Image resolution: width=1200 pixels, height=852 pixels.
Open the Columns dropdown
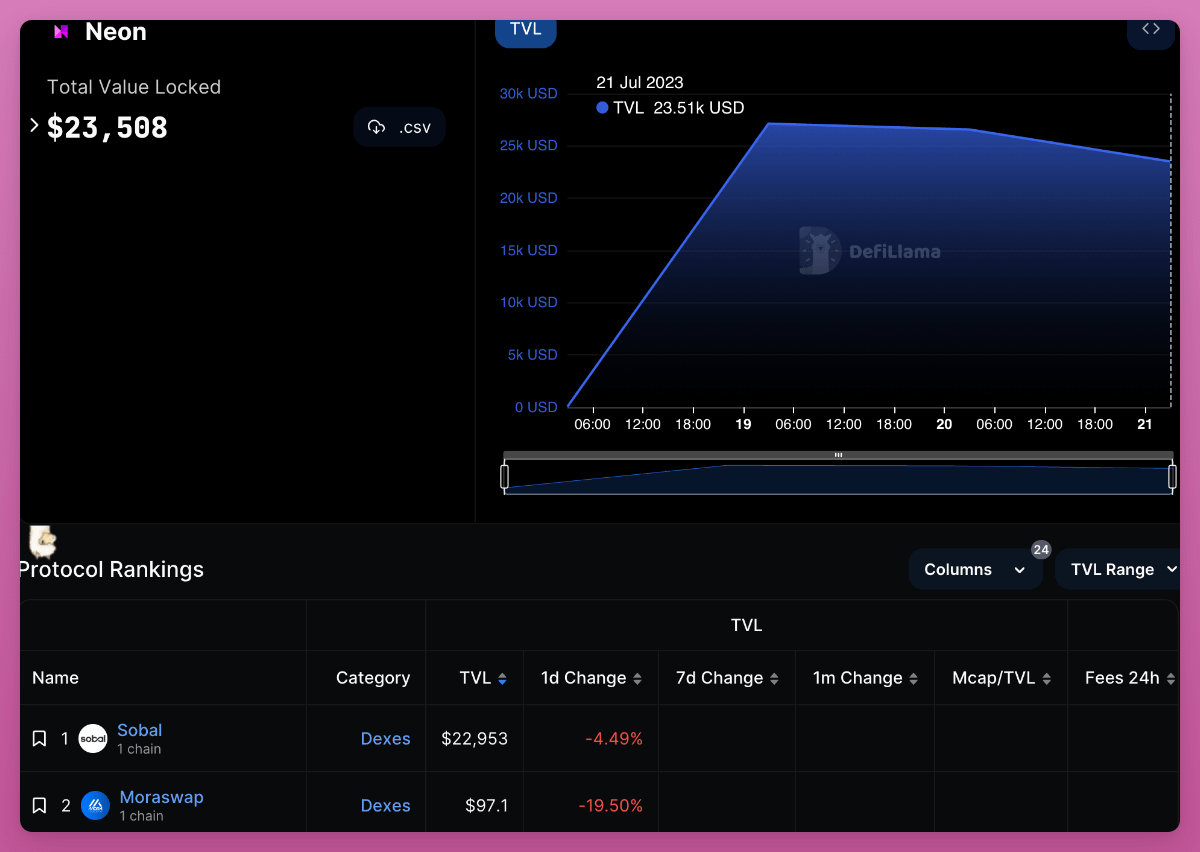[975, 570]
